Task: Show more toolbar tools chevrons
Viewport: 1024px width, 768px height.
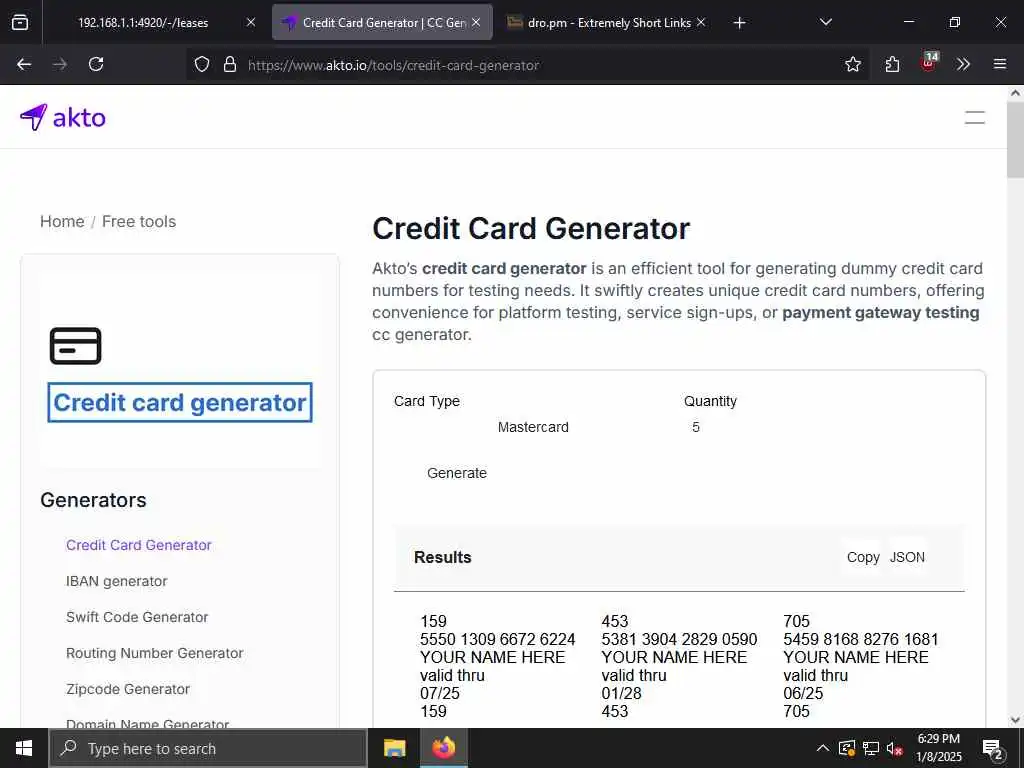Action: (963, 64)
